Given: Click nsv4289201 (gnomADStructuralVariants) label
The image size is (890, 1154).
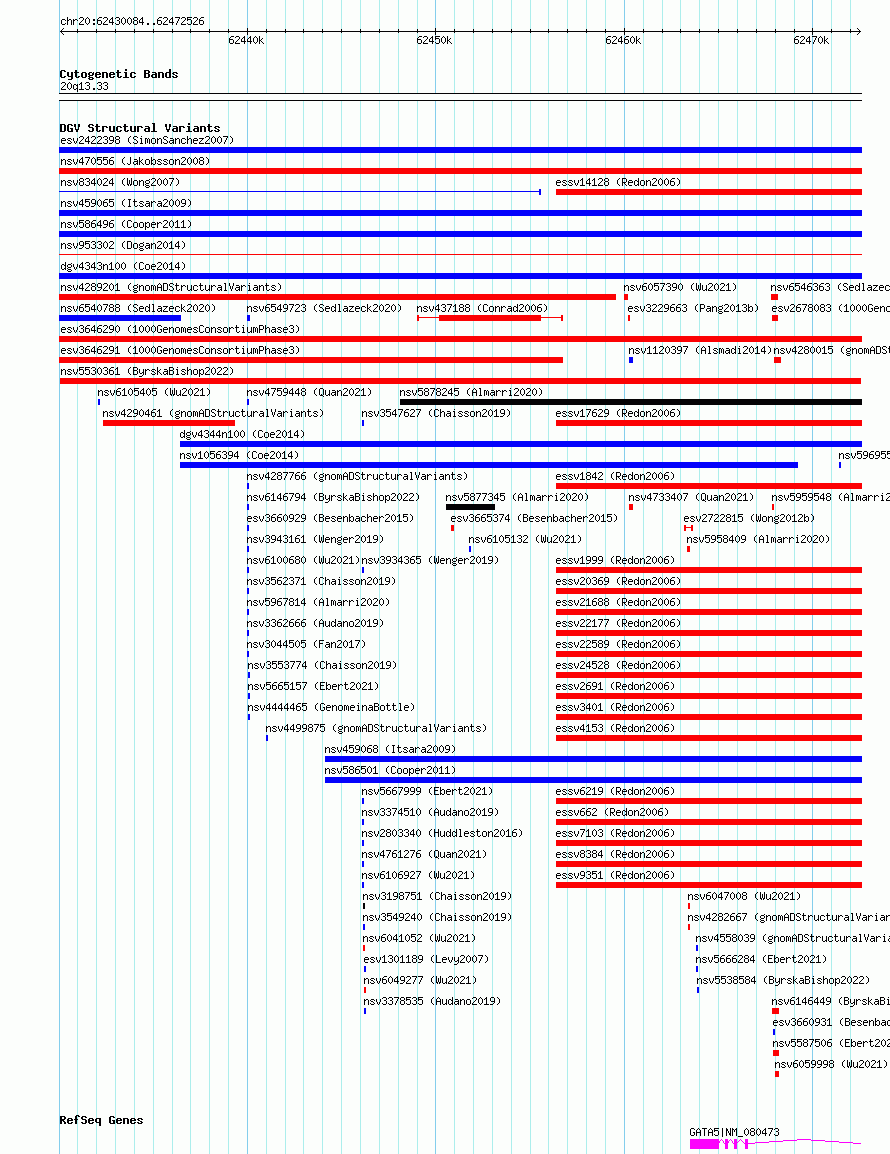Looking at the screenshot, I should coord(171,287).
